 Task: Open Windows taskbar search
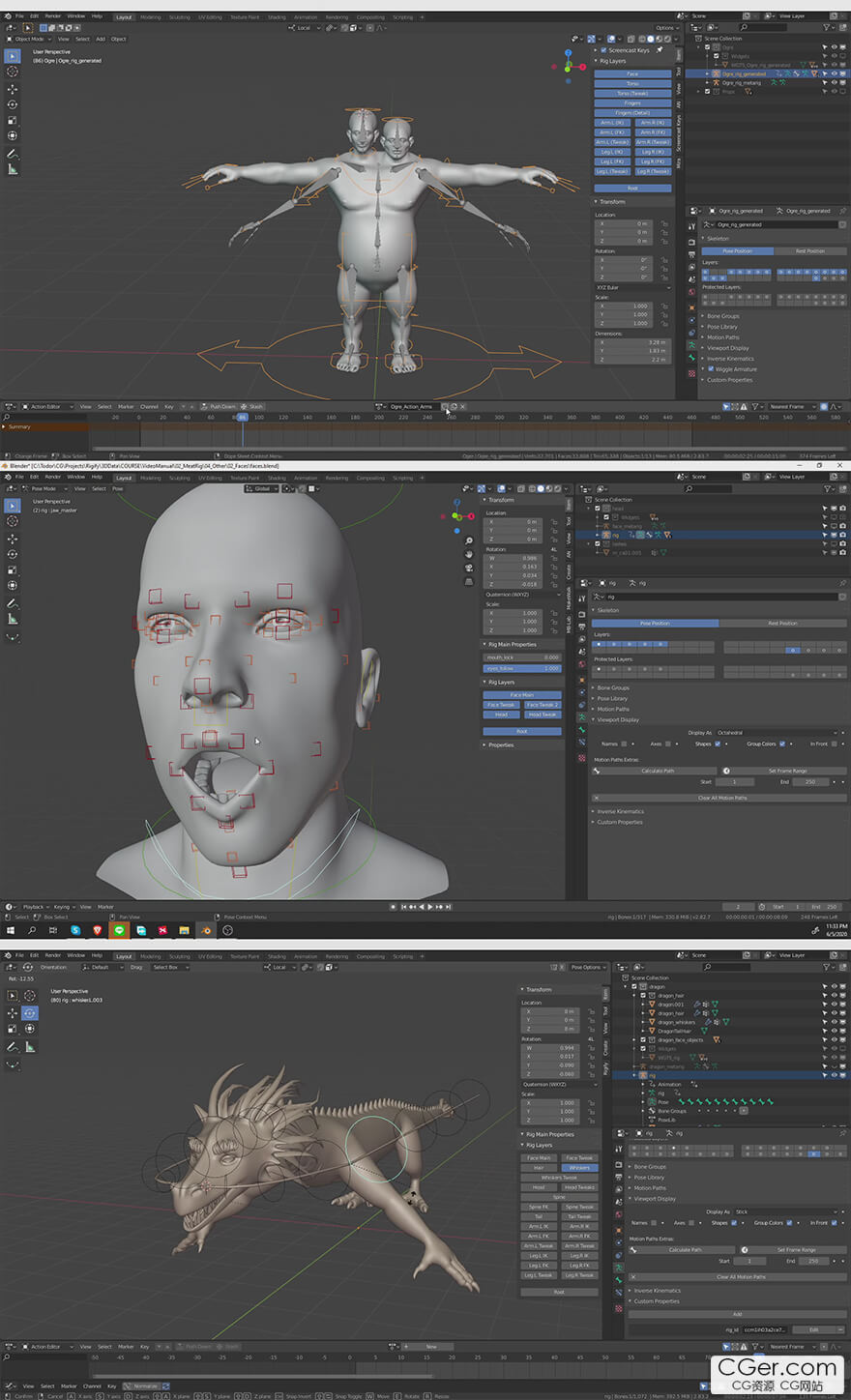pos(32,930)
